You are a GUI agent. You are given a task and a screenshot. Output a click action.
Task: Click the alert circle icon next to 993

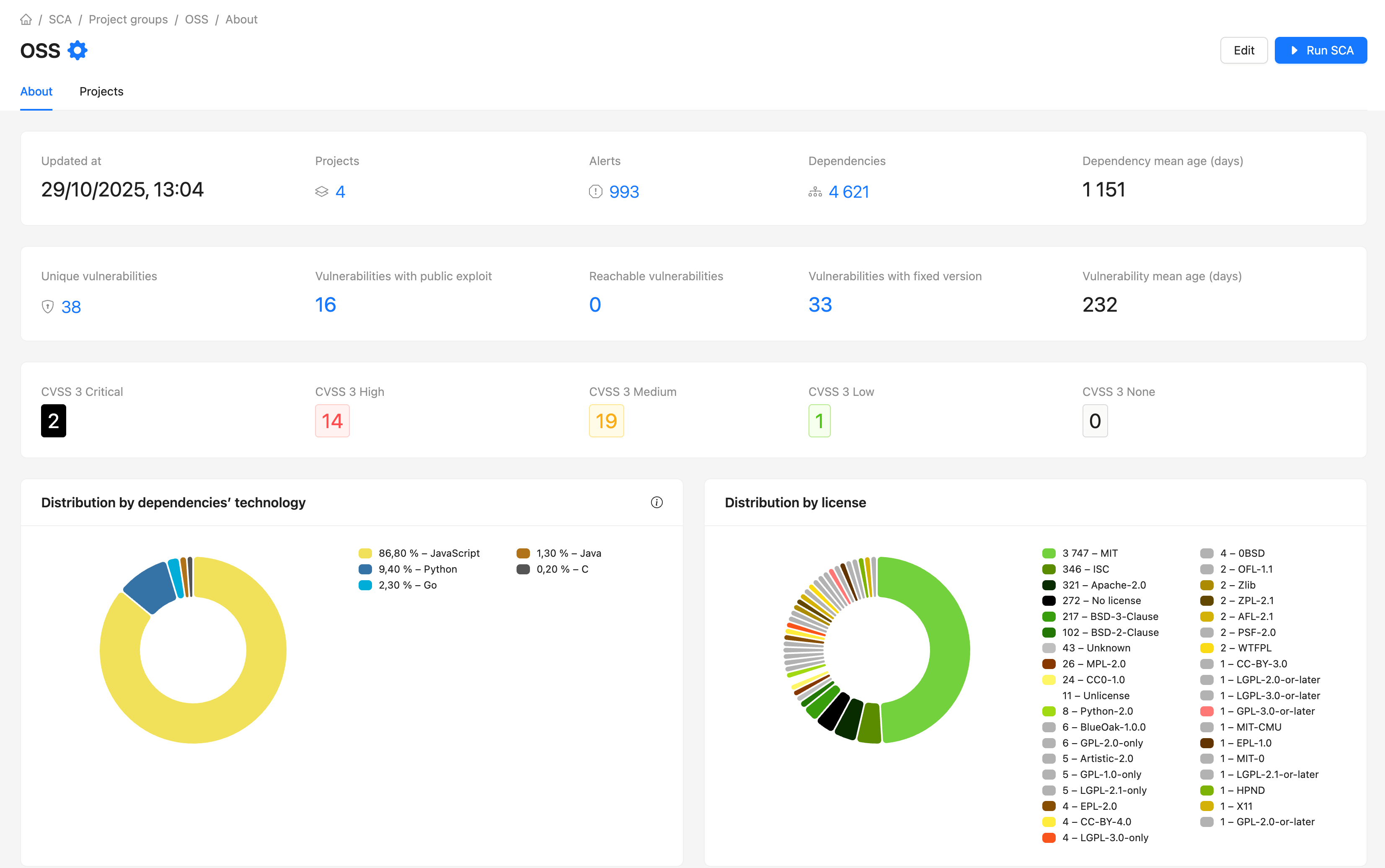pyautogui.click(x=595, y=192)
